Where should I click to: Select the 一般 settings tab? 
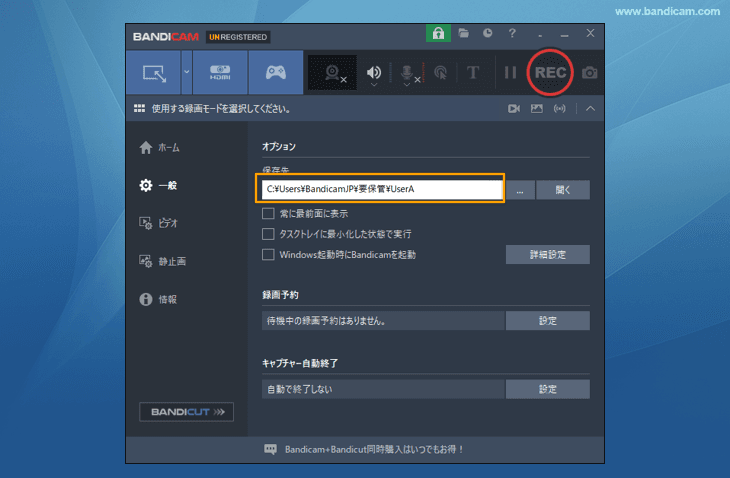[x=158, y=185]
